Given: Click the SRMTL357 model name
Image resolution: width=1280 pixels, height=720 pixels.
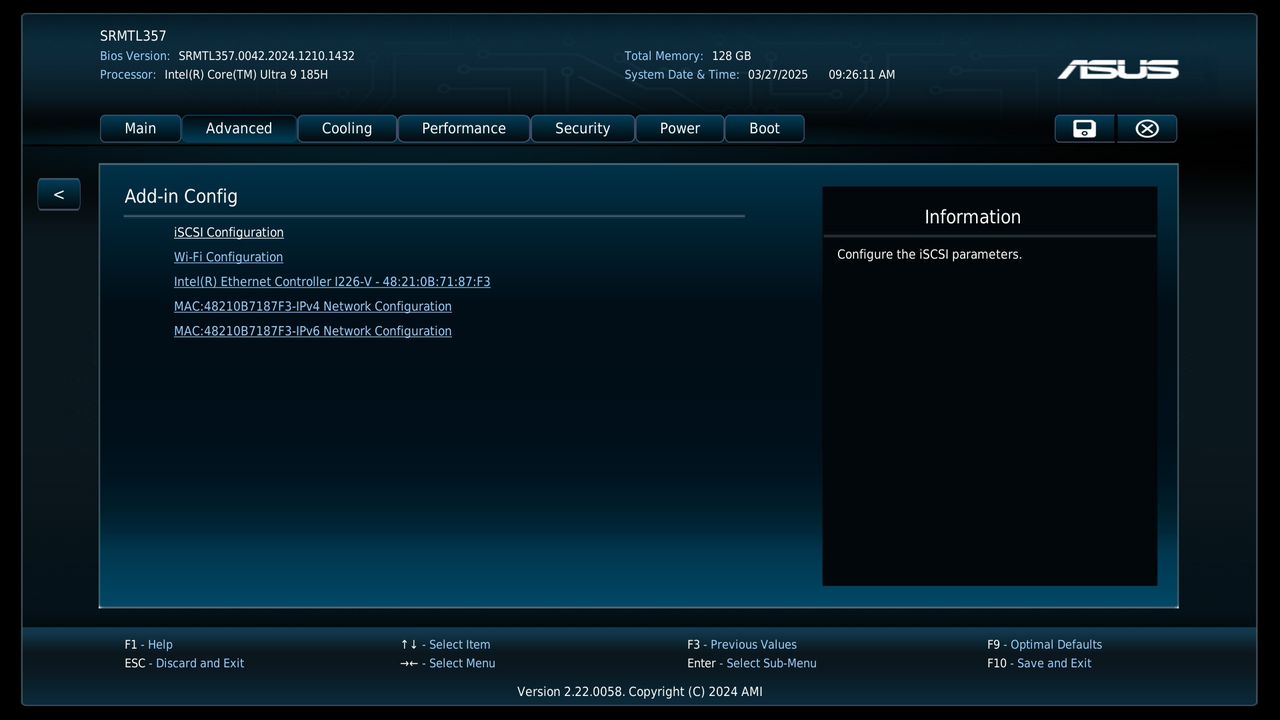Looking at the screenshot, I should [133, 36].
